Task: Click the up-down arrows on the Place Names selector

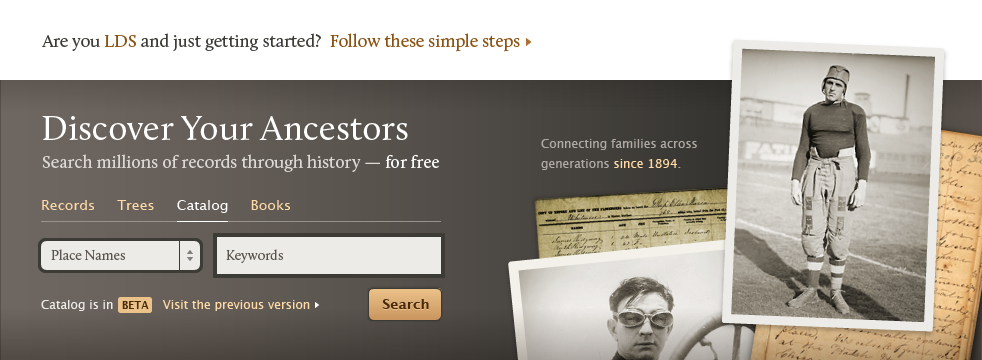Action: (190, 255)
